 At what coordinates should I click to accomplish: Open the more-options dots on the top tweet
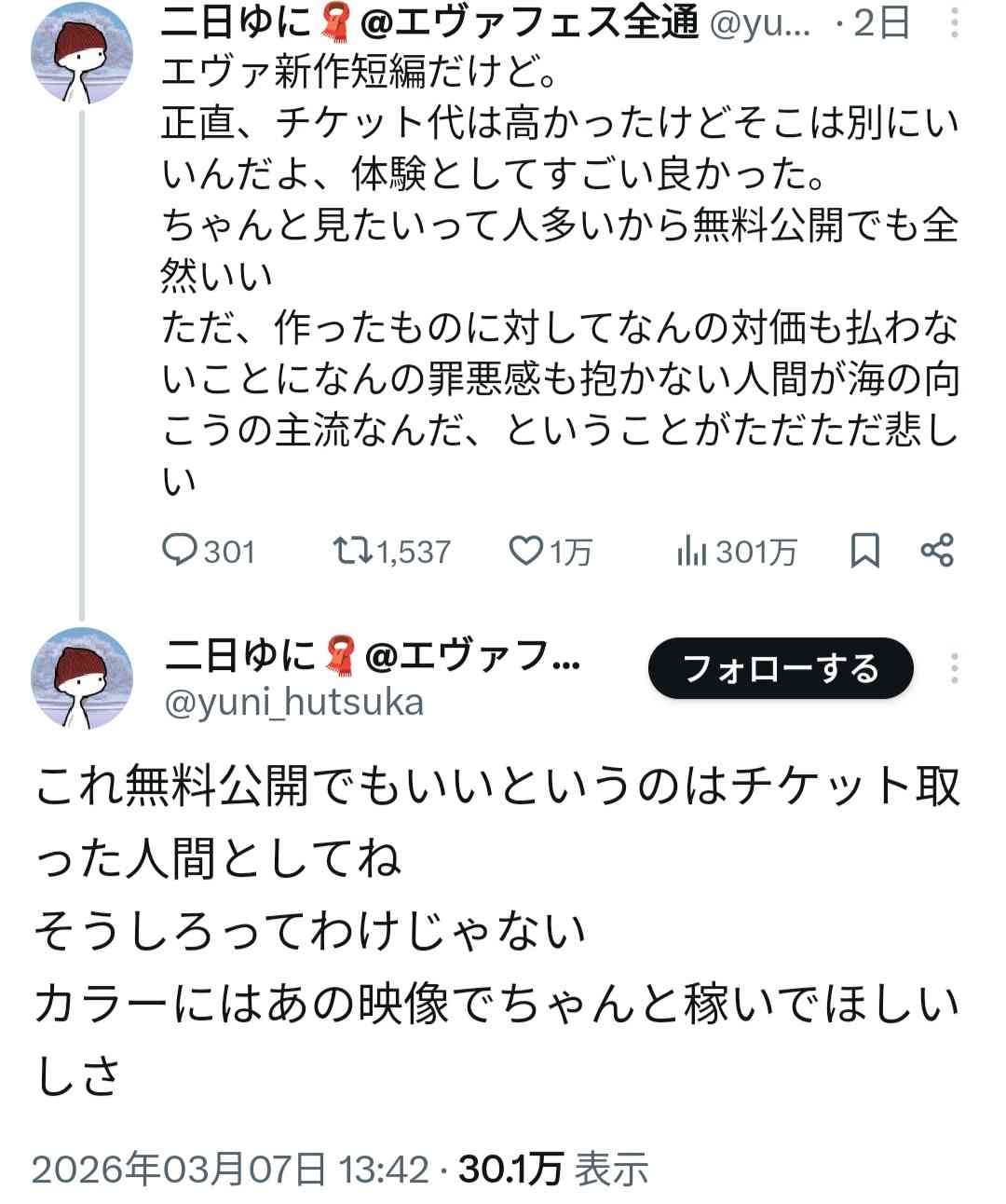tap(956, 23)
